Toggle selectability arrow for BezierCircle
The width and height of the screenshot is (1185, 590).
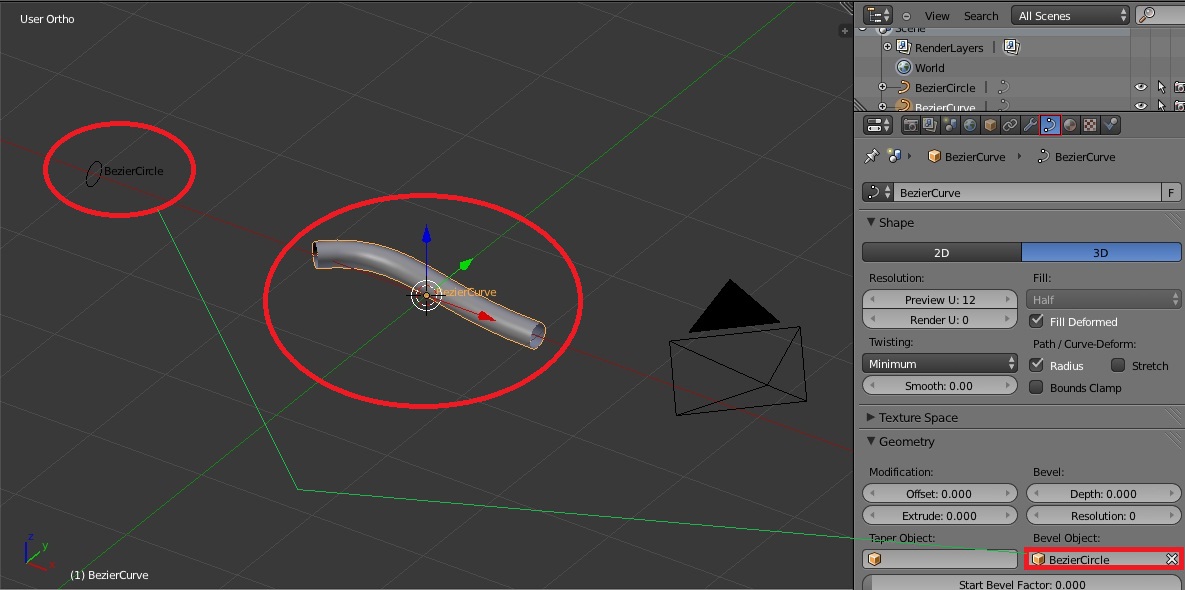tap(1162, 88)
